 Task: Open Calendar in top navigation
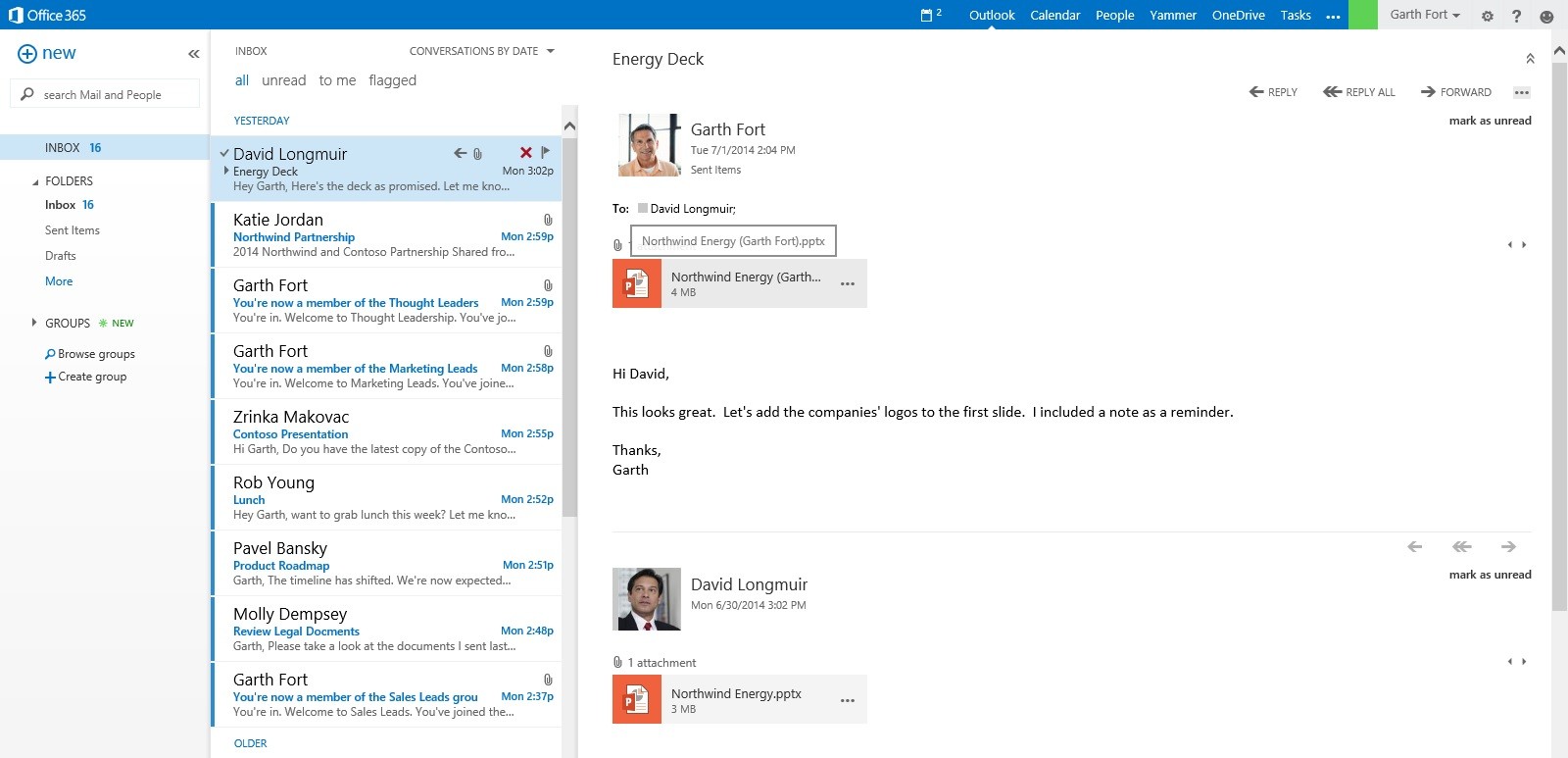click(x=1054, y=15)
